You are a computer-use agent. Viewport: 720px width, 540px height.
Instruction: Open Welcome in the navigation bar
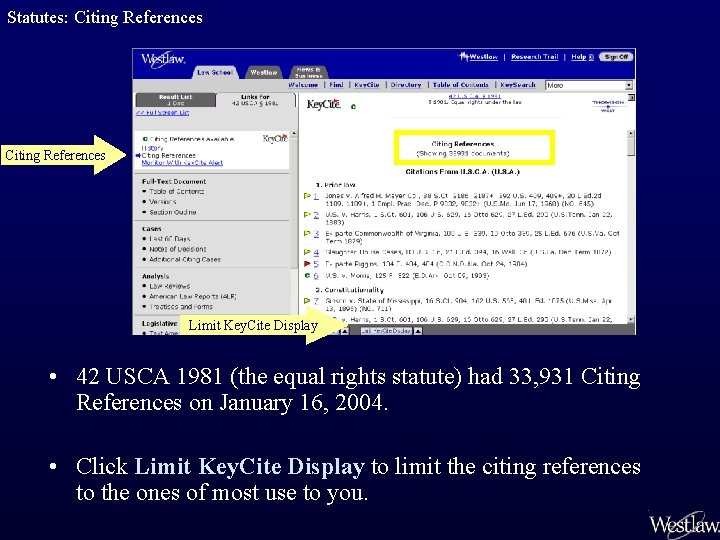click(303, 85)
